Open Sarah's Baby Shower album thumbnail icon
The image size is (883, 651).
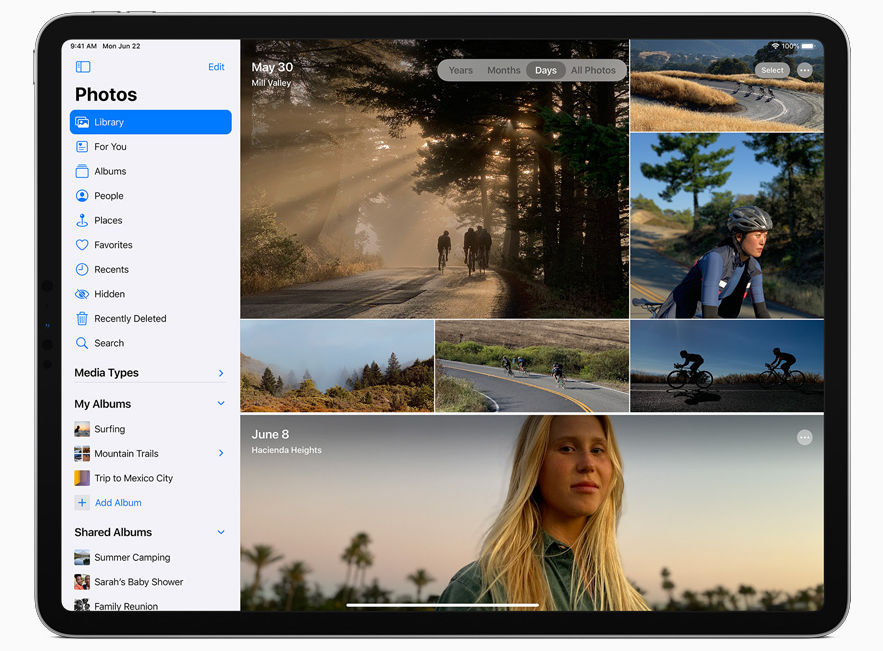82,582
